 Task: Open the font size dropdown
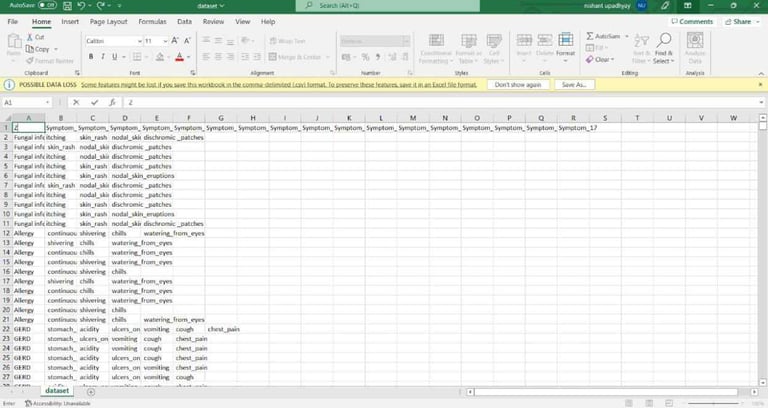coord(165,41)
